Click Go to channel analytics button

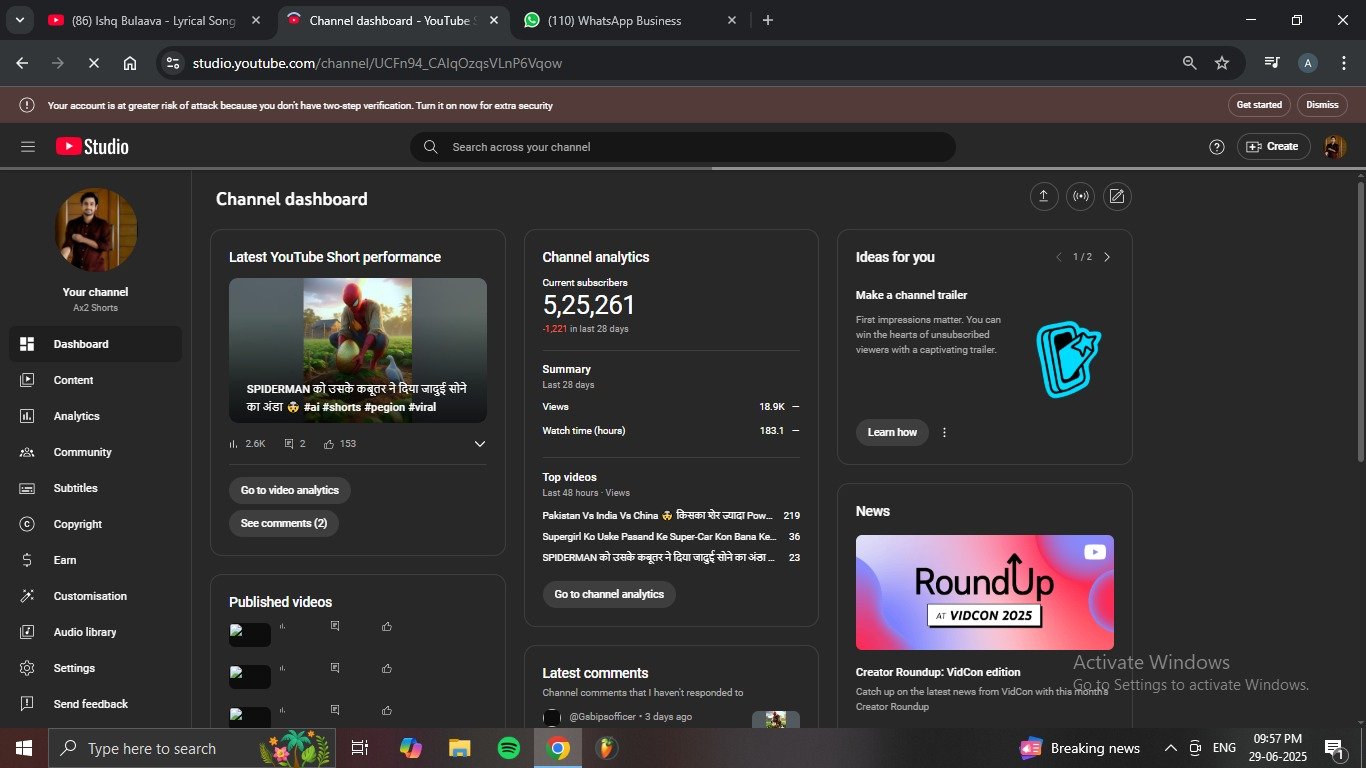pyautogui.click(x=609, y=594)
